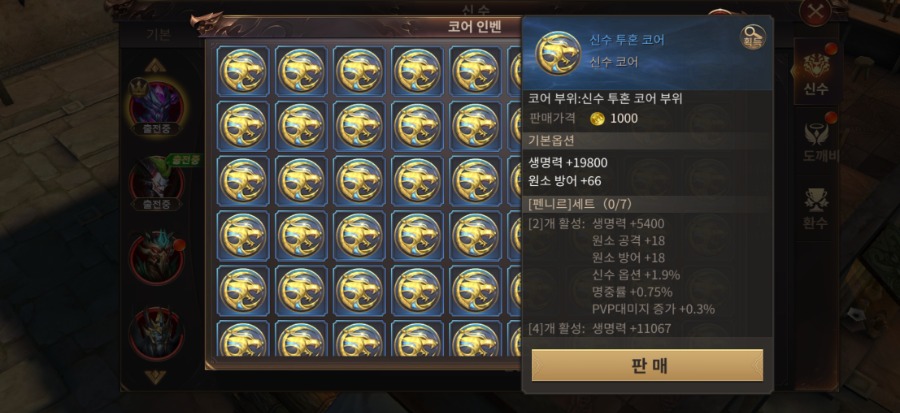Click the 기본 tab label
Viewport: 900px width, 413px height.
point(158,34)
